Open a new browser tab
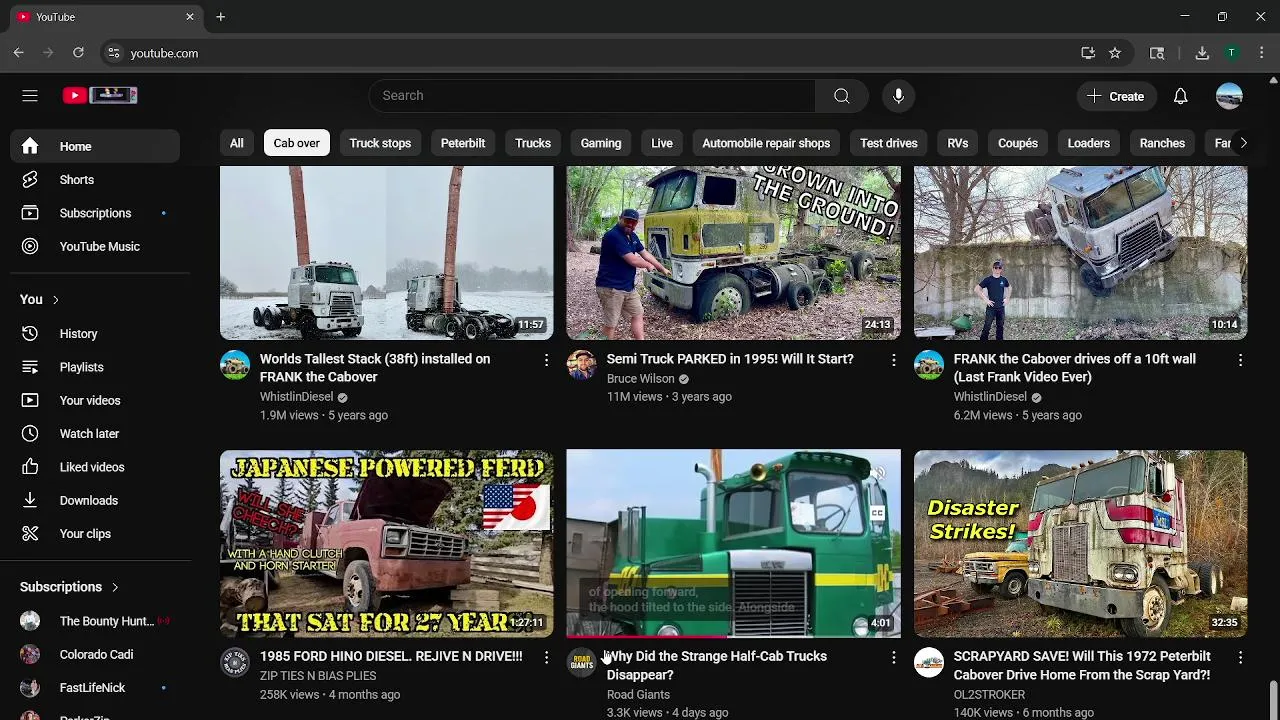Image resolution: width=1280 pixels, height=720 pixels. tap(220, 17)
